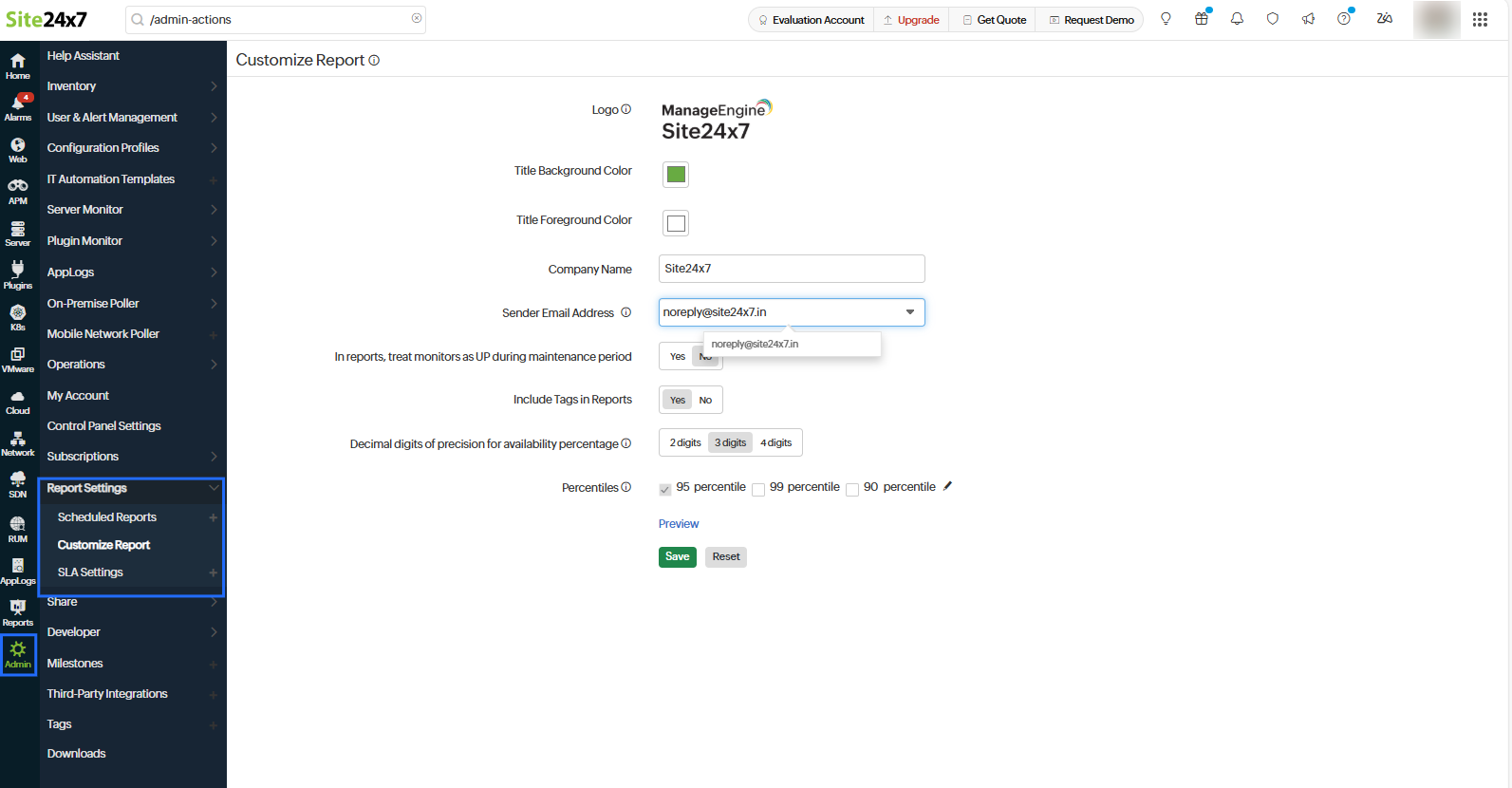Open the Preview link

(679, 524)
